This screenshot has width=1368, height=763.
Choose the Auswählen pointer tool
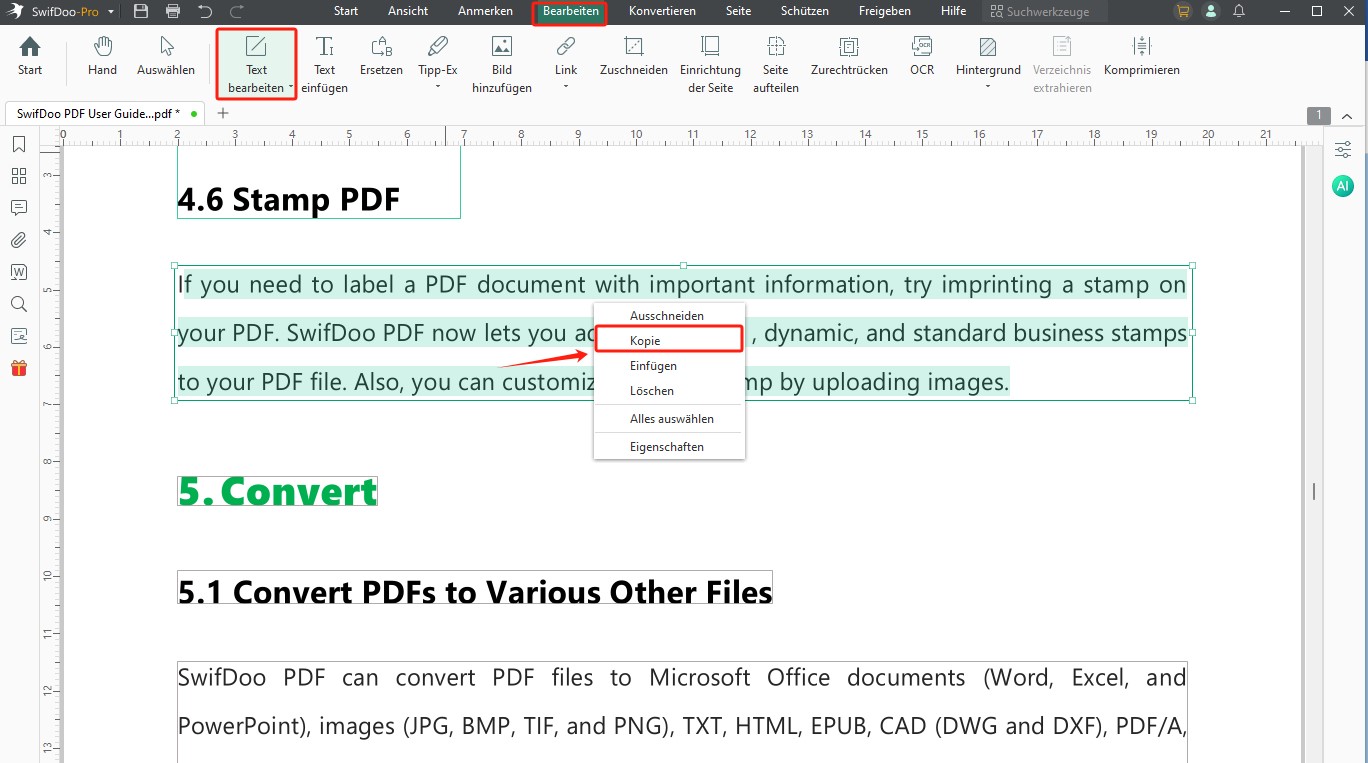coord(166,56)
